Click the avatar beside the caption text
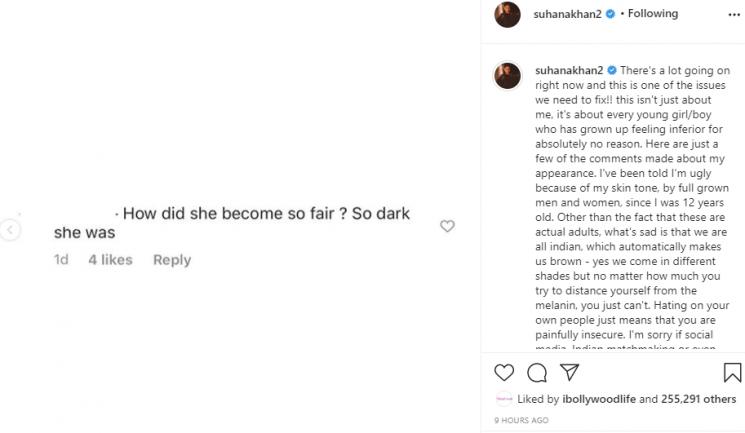This screenshot has width=745, height=433. pos(507,74)
